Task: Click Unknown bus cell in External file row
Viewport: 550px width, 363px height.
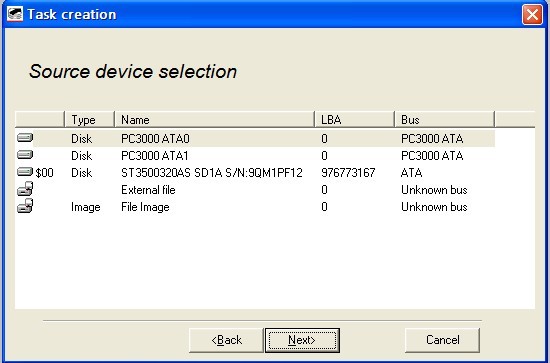Action: [434, 190]
